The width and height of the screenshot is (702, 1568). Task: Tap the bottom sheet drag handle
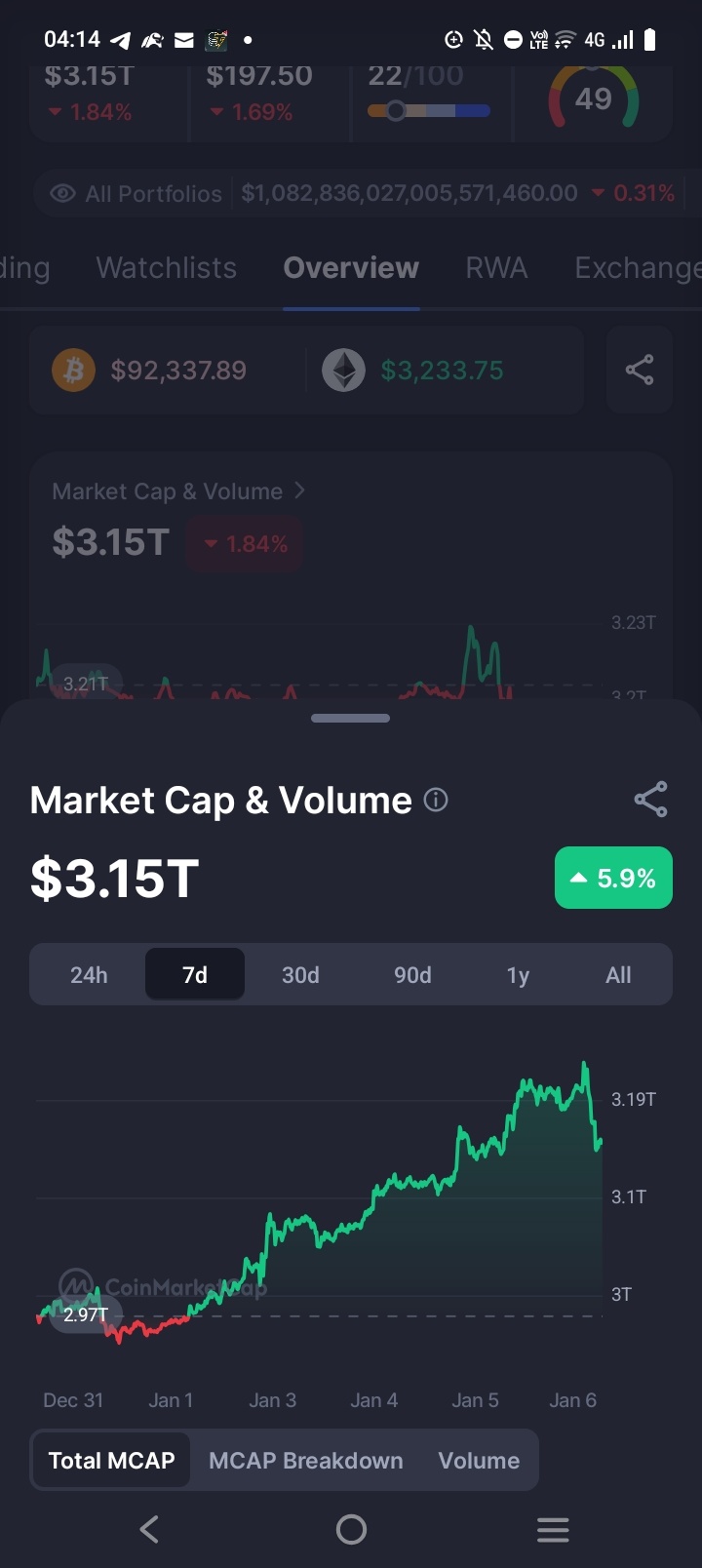click(351, 719)
